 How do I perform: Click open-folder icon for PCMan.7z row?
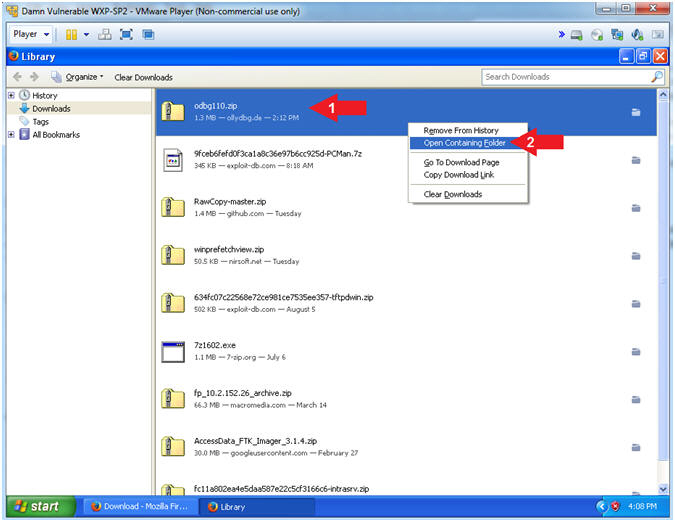click(636, 160)
